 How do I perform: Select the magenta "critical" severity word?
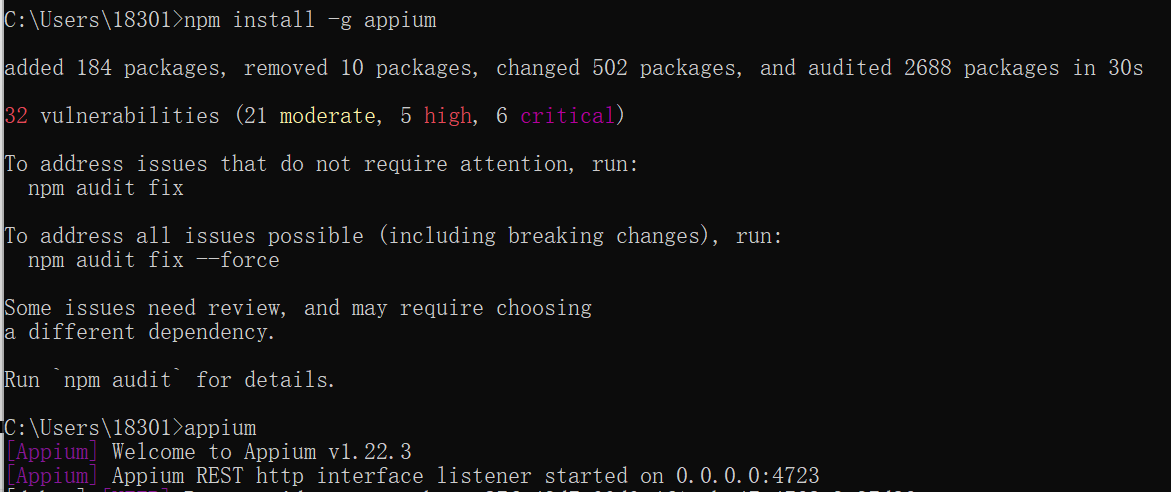coord(567,116)
